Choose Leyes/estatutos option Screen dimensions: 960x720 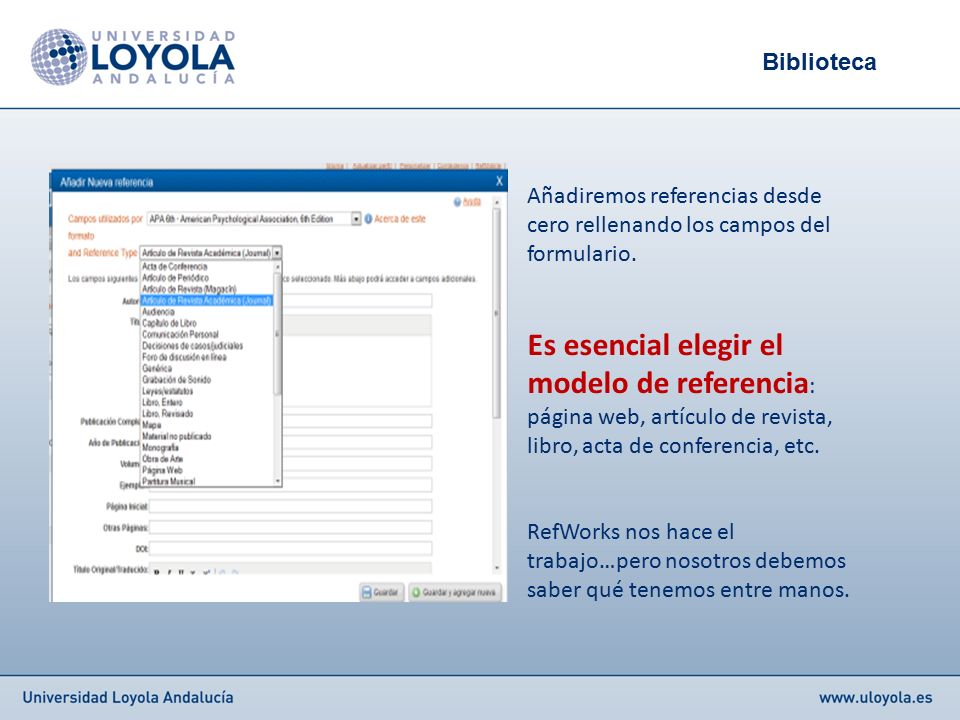pos(168,391)
